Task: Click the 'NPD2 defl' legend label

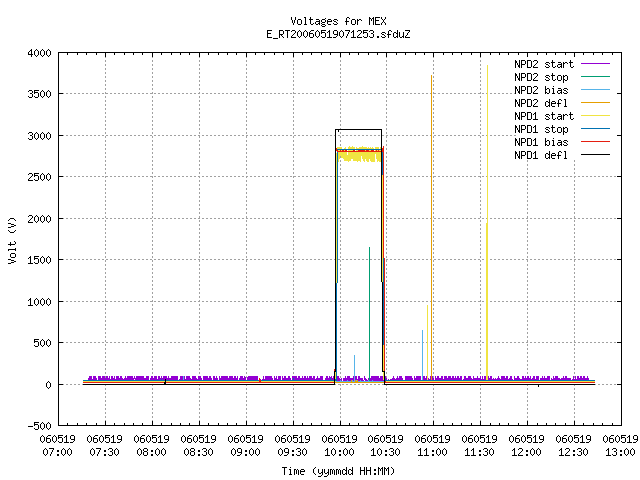Action: pos(541,103)
